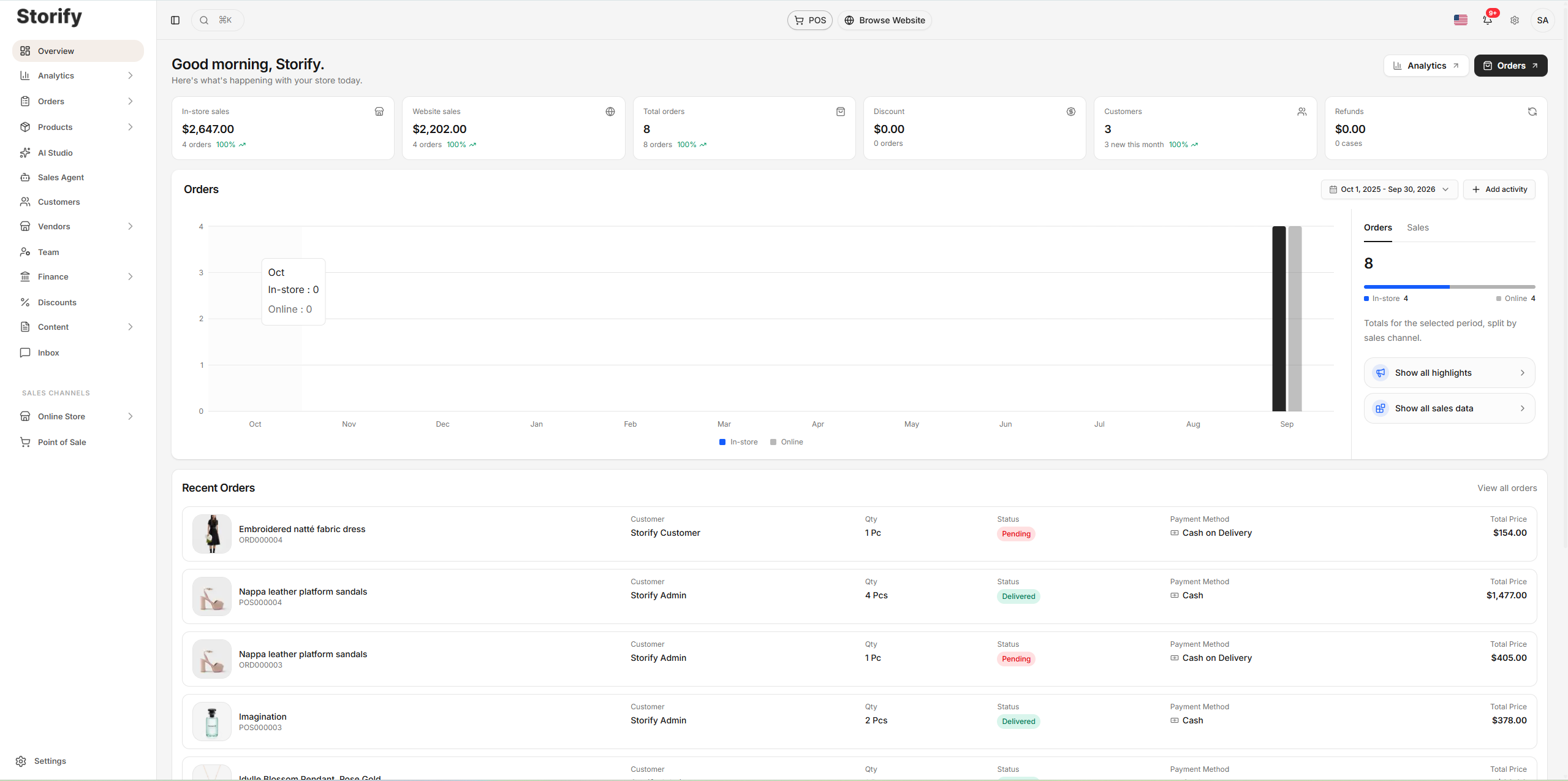The image size is (1568, 781).
Task: Click the $1,477.00 total price
Action: point(1507,595)
